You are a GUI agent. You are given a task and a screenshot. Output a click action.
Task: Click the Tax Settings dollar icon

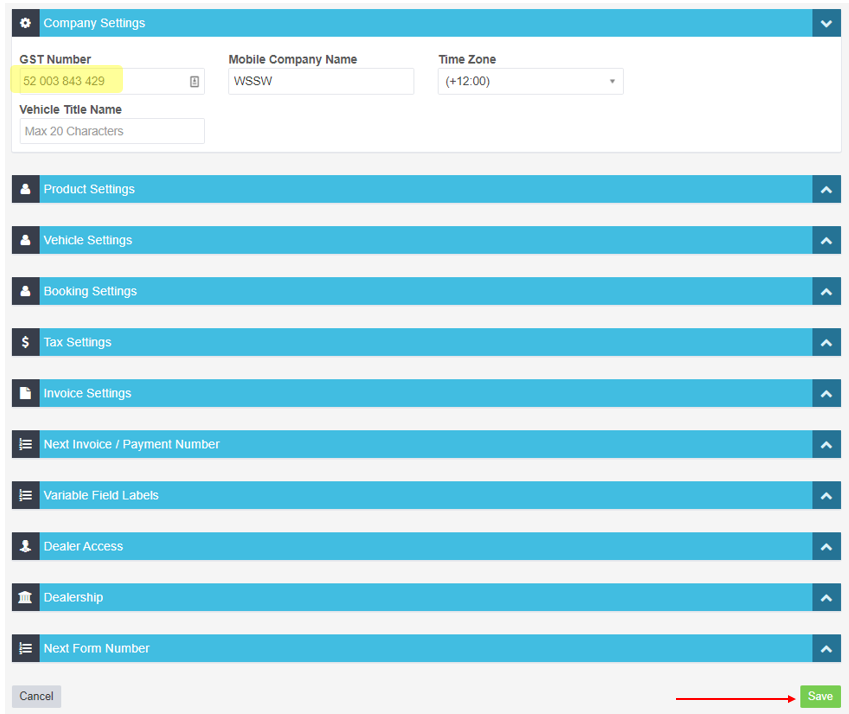tap(26, 342)
